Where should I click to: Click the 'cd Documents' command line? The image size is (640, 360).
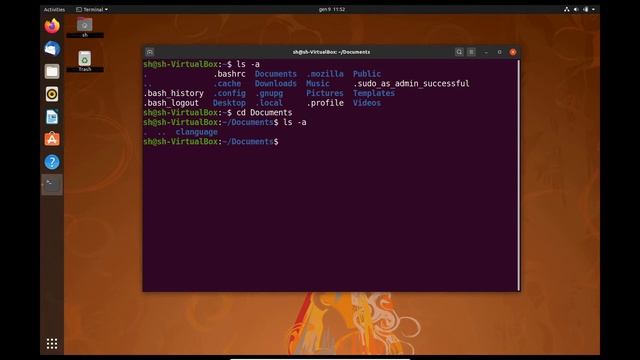point(264,113)
